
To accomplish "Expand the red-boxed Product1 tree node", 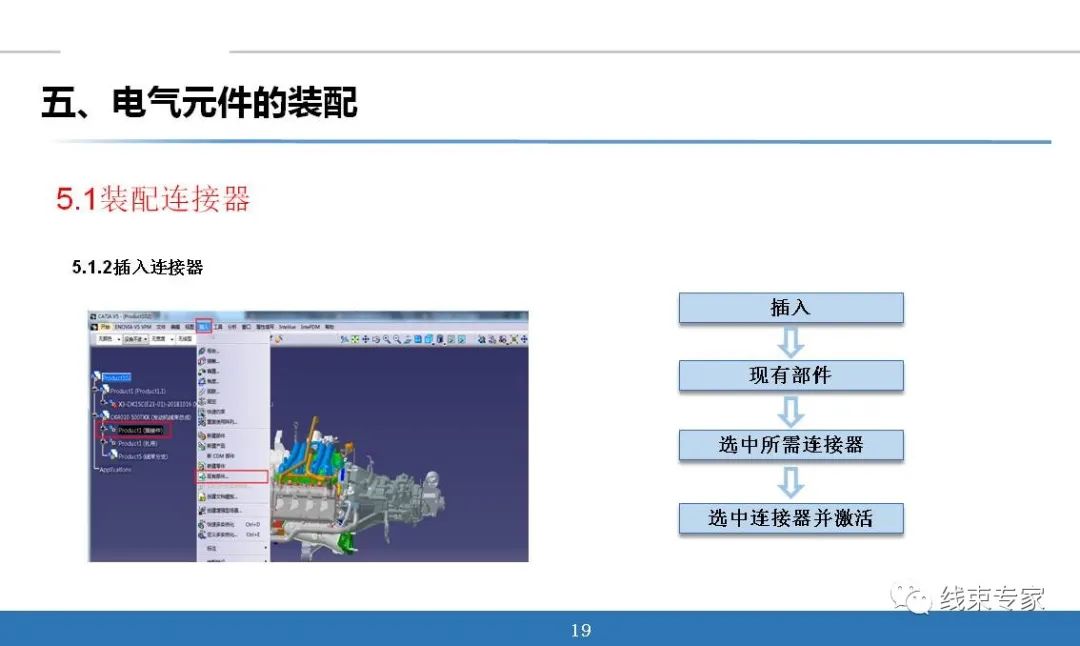I will (103, 430).
